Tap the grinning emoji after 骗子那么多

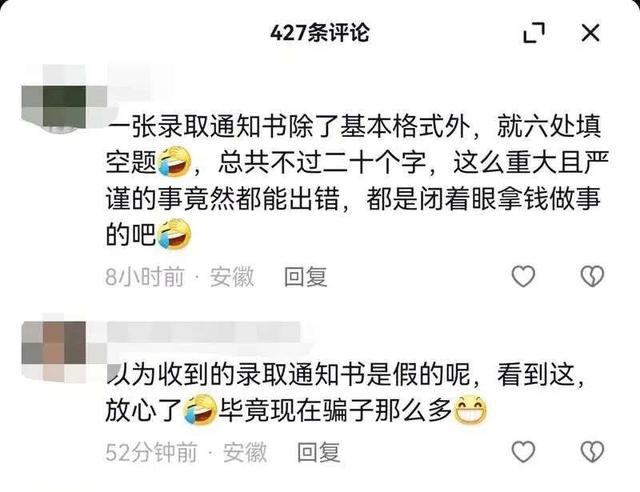[x=471, y=410]
